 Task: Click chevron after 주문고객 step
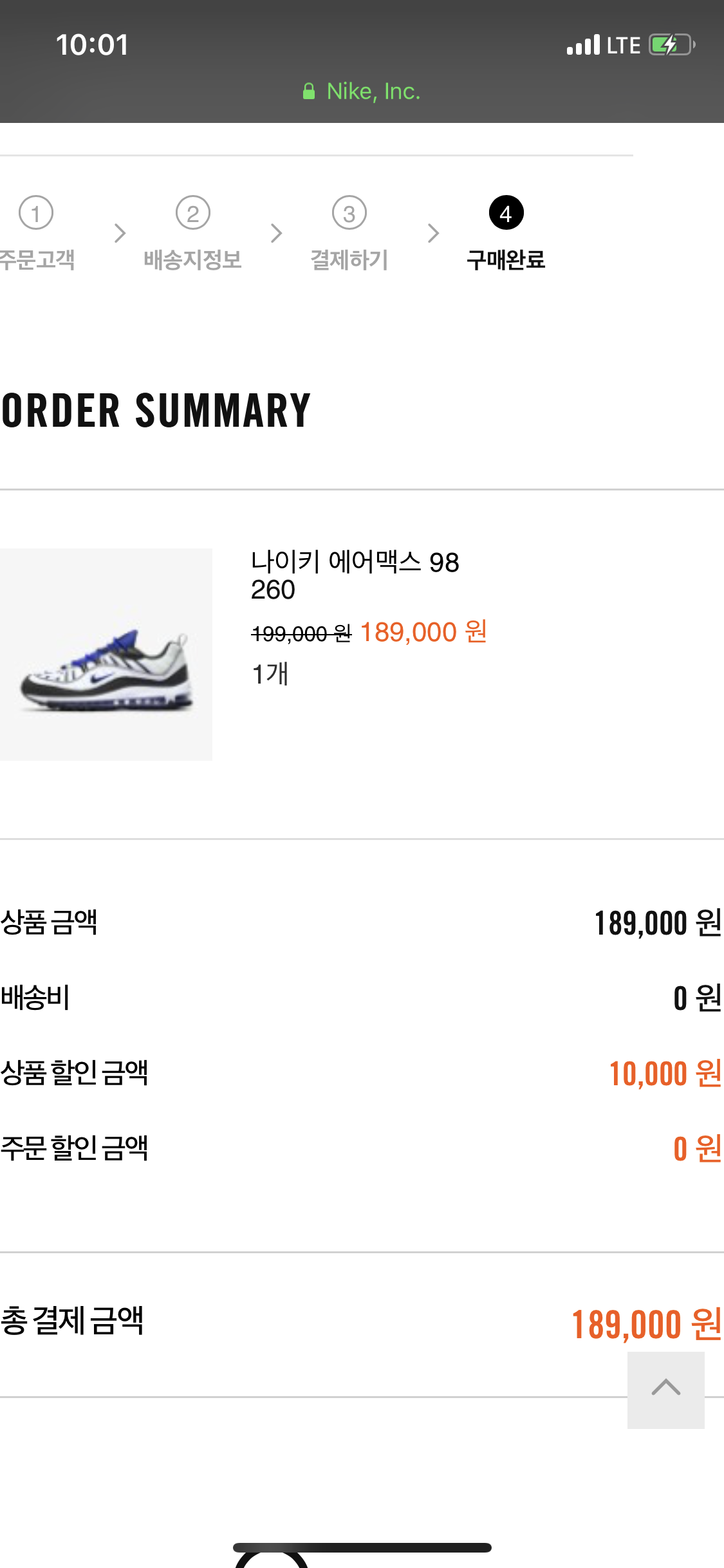[x=120, y=233]
